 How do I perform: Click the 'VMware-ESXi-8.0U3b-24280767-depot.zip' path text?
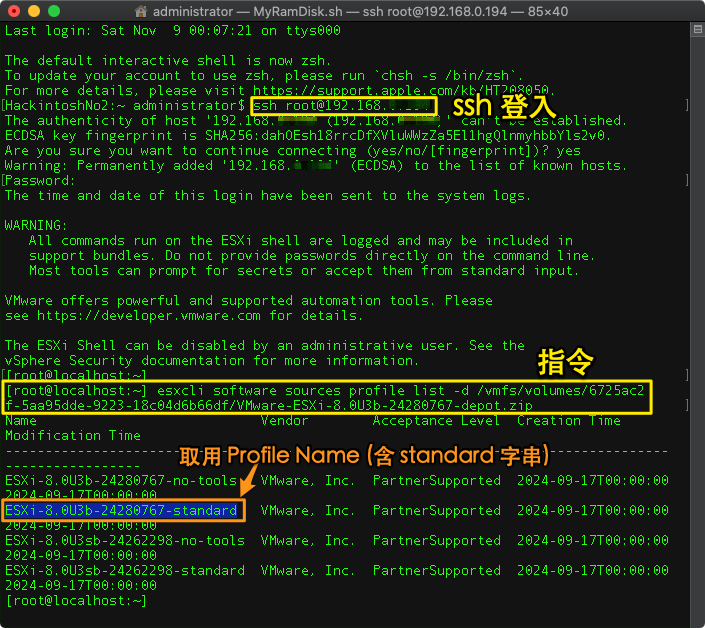point(385,405)
